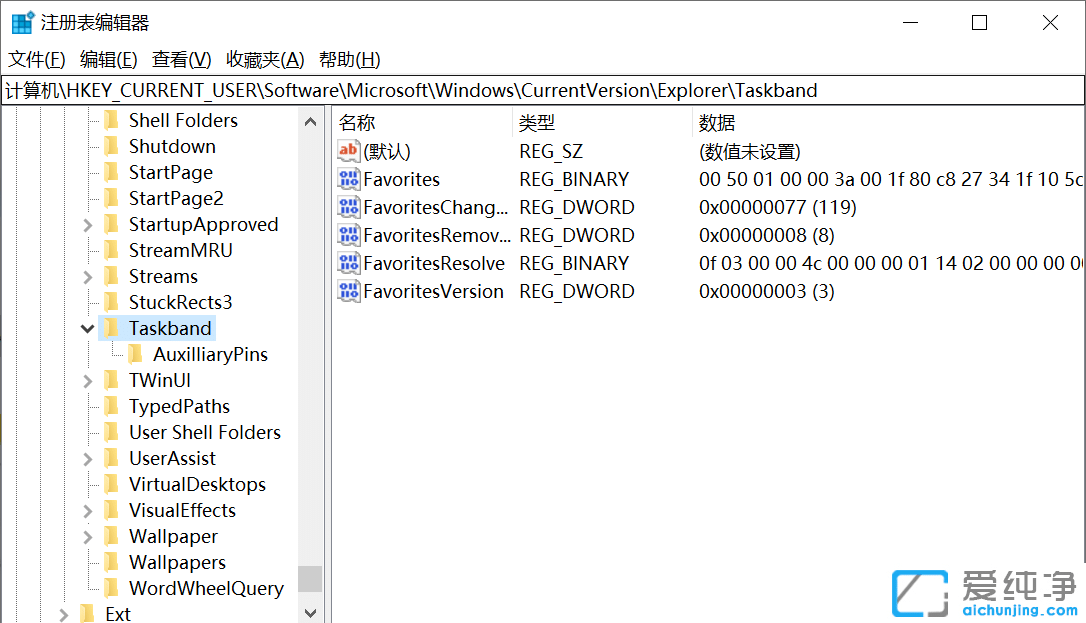Select the StuckRects3 key

177,302
